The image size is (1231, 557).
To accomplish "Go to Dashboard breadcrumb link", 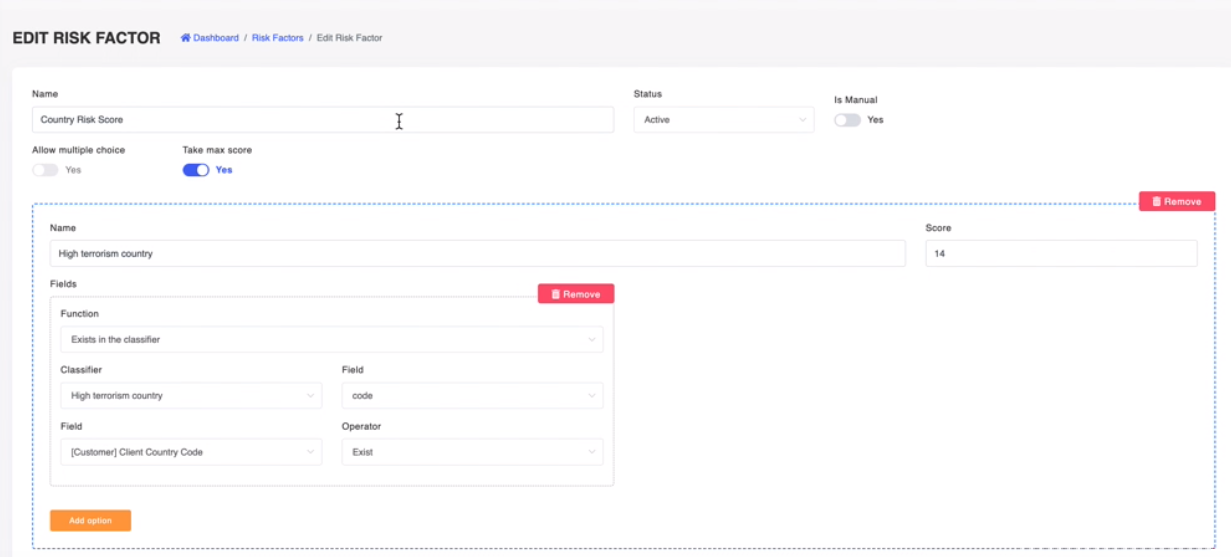I will (x=216, y=38).
